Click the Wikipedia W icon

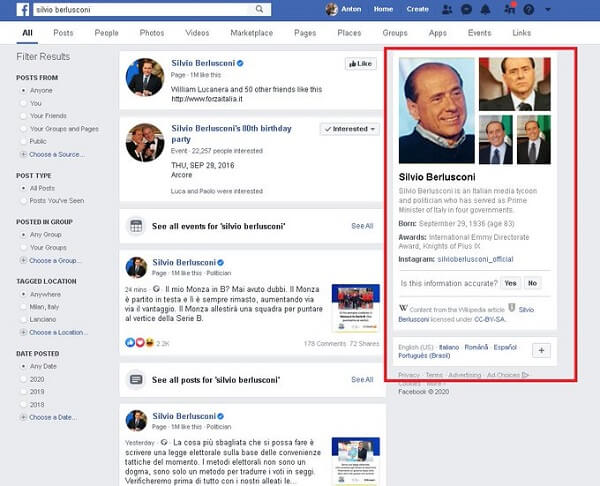(403, 308)
